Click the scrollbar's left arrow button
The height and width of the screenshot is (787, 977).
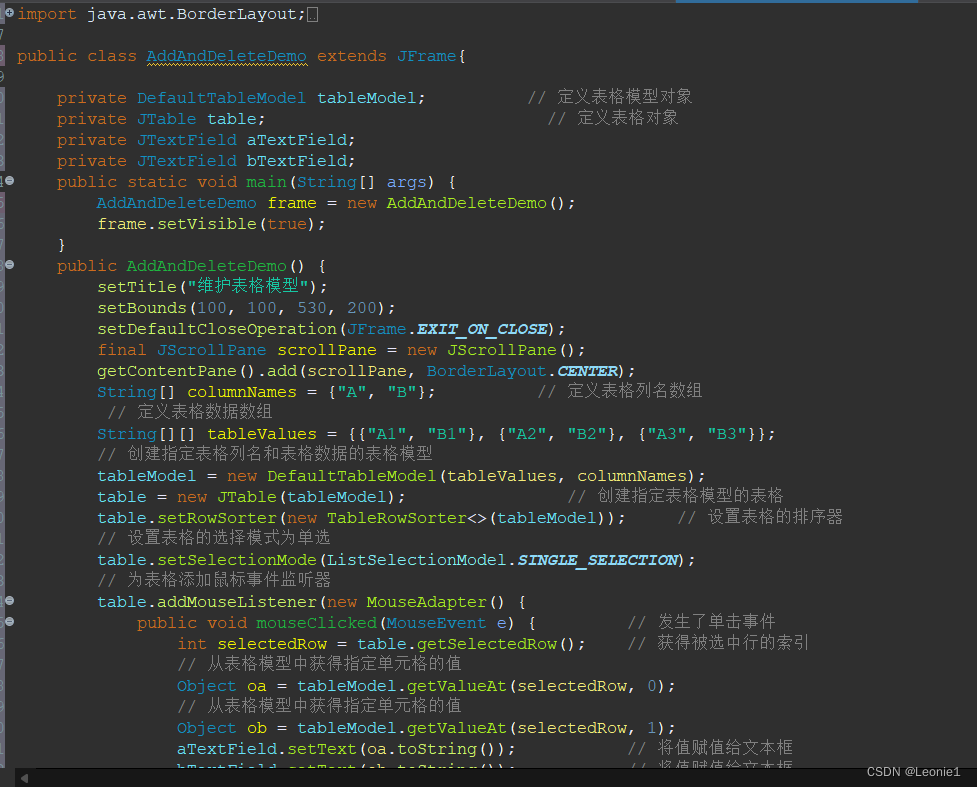point(24,777)
